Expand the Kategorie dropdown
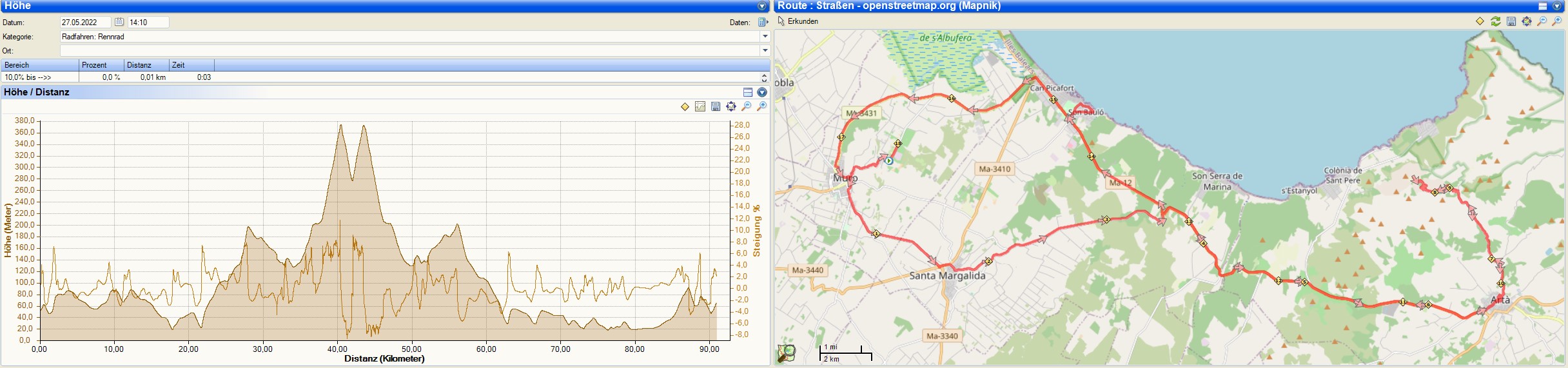 (x=765, y=37)
